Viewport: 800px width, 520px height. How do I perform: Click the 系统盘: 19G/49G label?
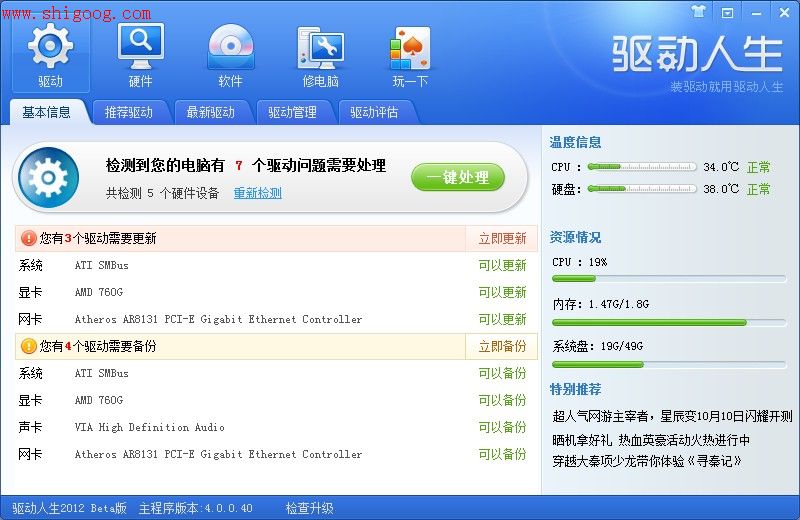coord(597,346)
